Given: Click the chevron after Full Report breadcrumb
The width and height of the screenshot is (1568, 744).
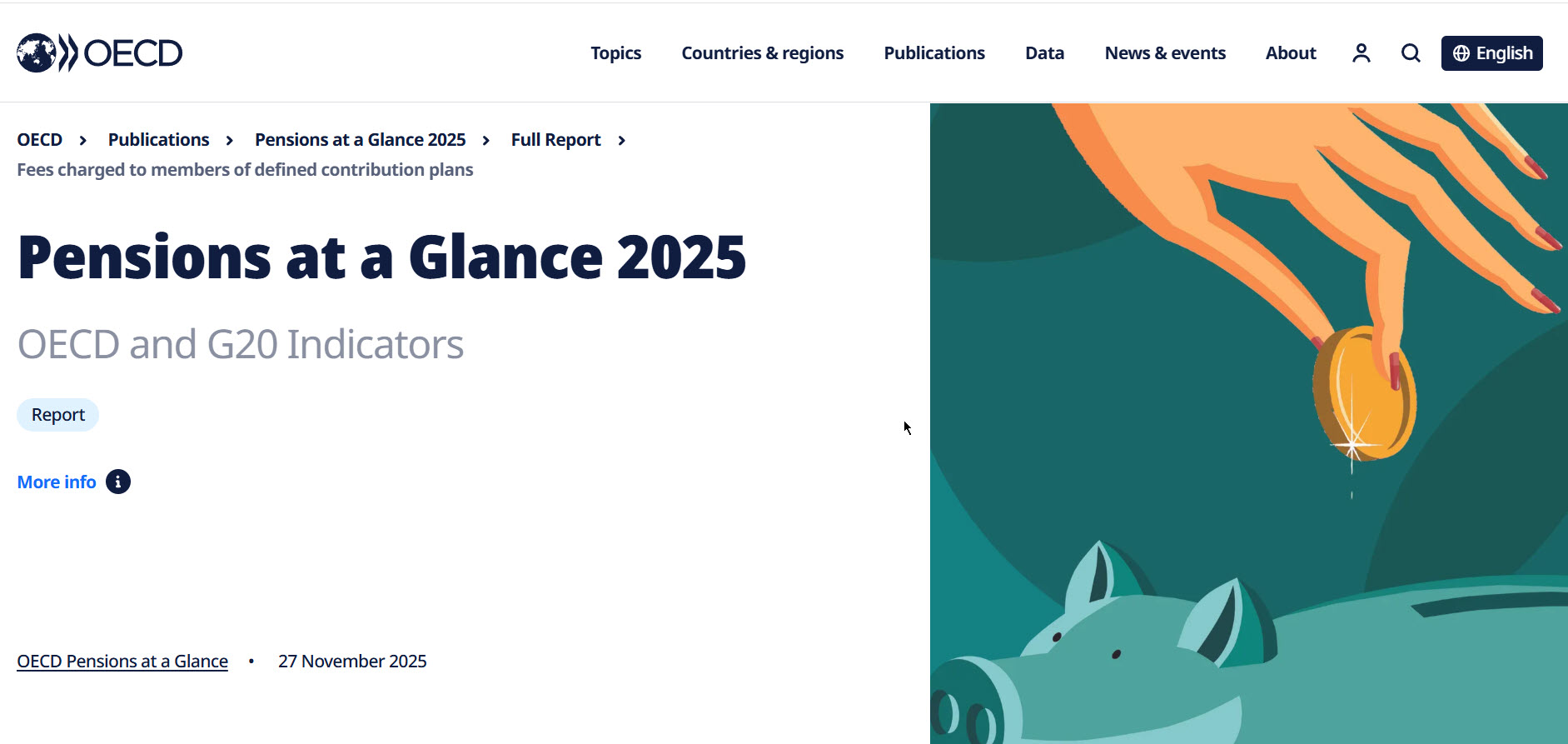Looking at the screenshot, I should click(x=621, y=140).
